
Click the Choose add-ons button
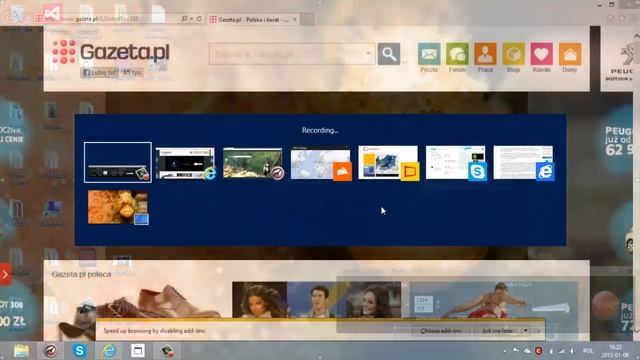441,331
